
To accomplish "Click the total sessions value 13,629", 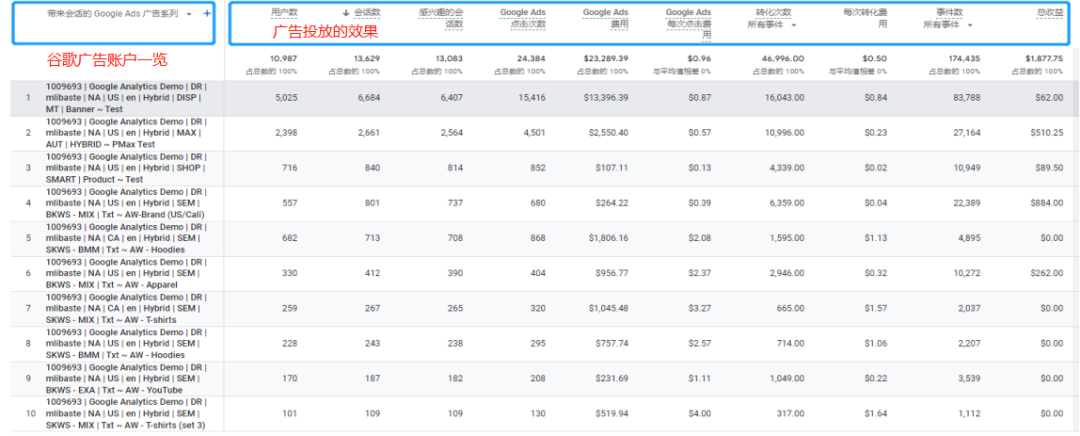I will (x=366, y=59).
